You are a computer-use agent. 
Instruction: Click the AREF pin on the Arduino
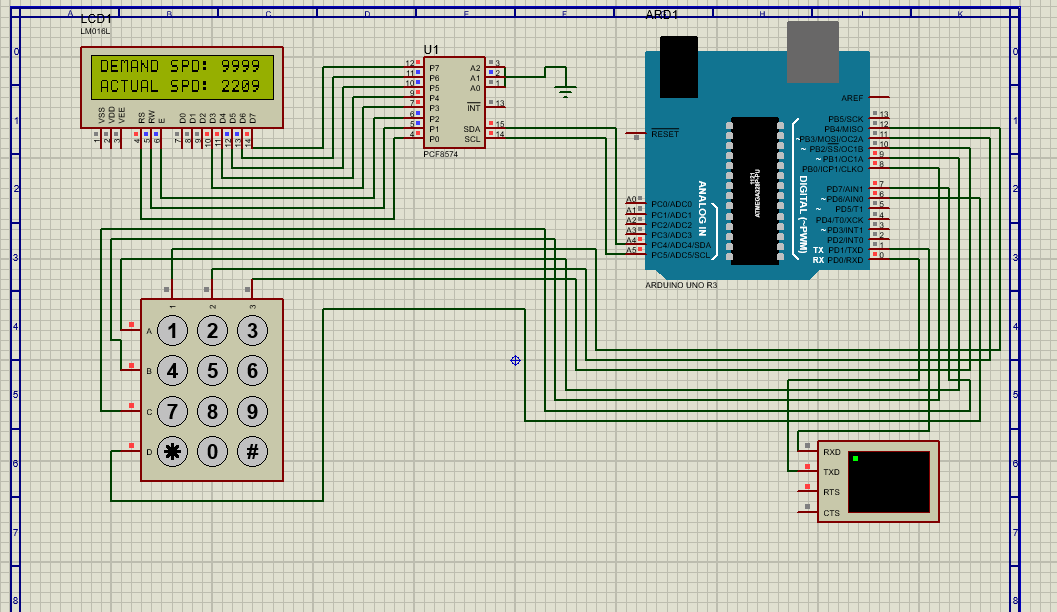(x=880, y=96)
